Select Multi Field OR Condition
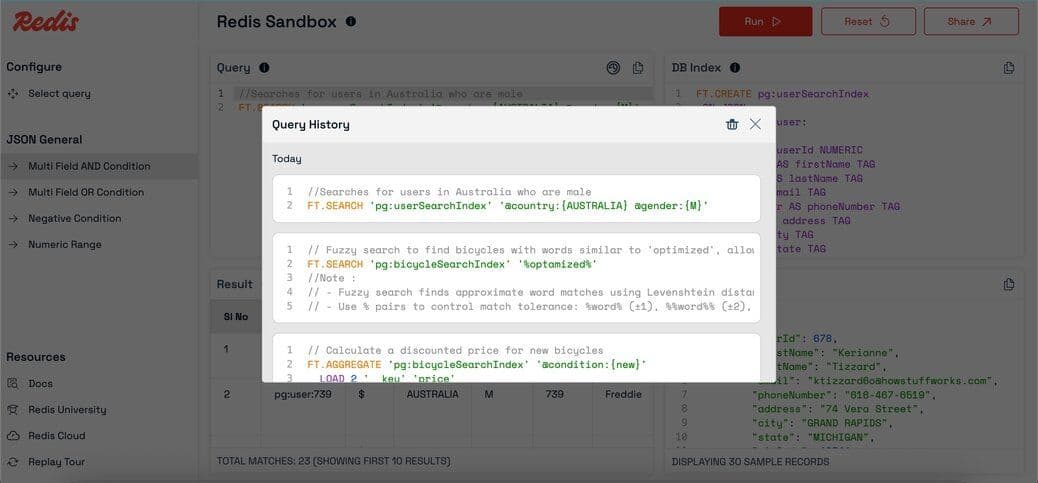 click(x=86, y=192)
